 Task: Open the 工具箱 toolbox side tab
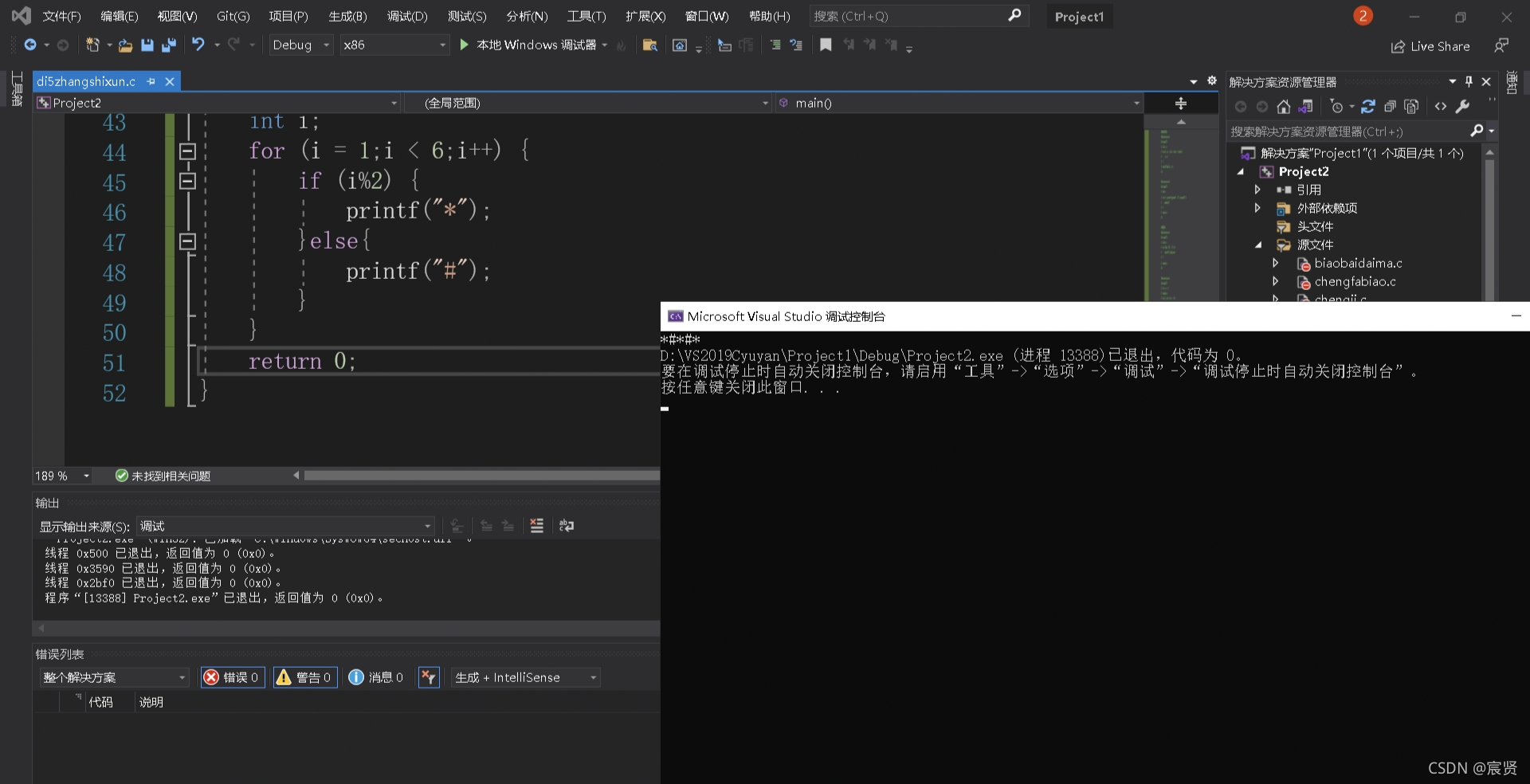coord(17,89)
